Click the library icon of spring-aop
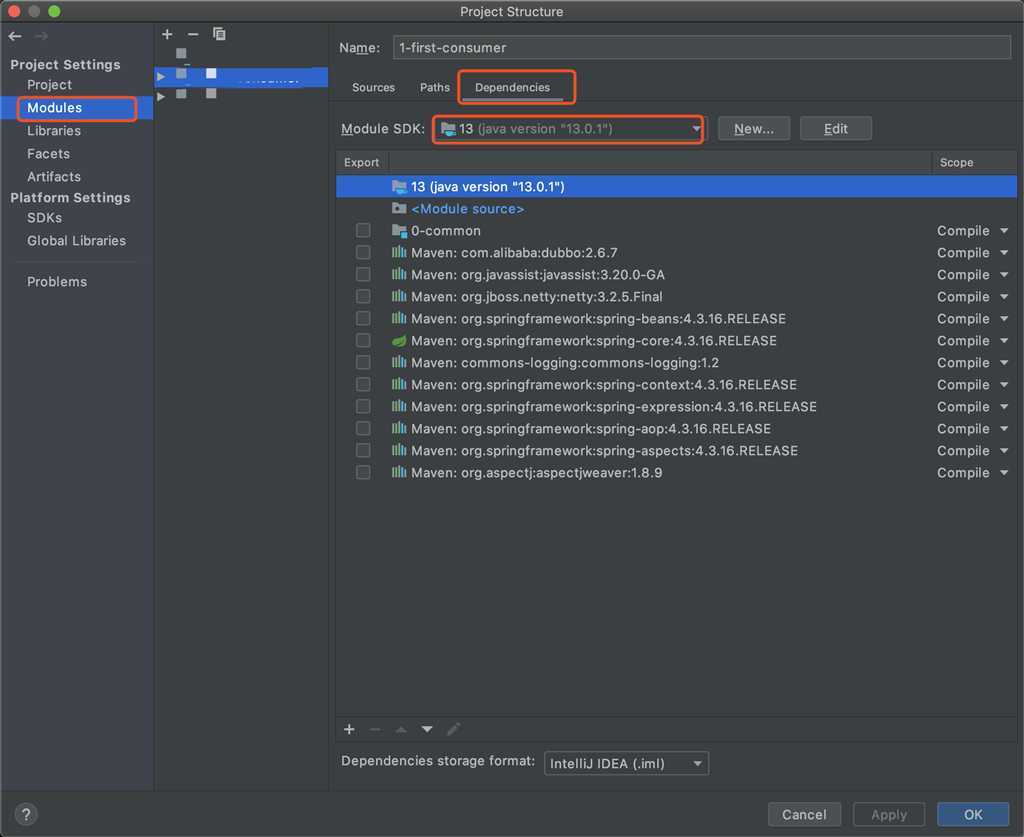The width and height of the screenshot is (1024, 837). click(x=399, y=428)
